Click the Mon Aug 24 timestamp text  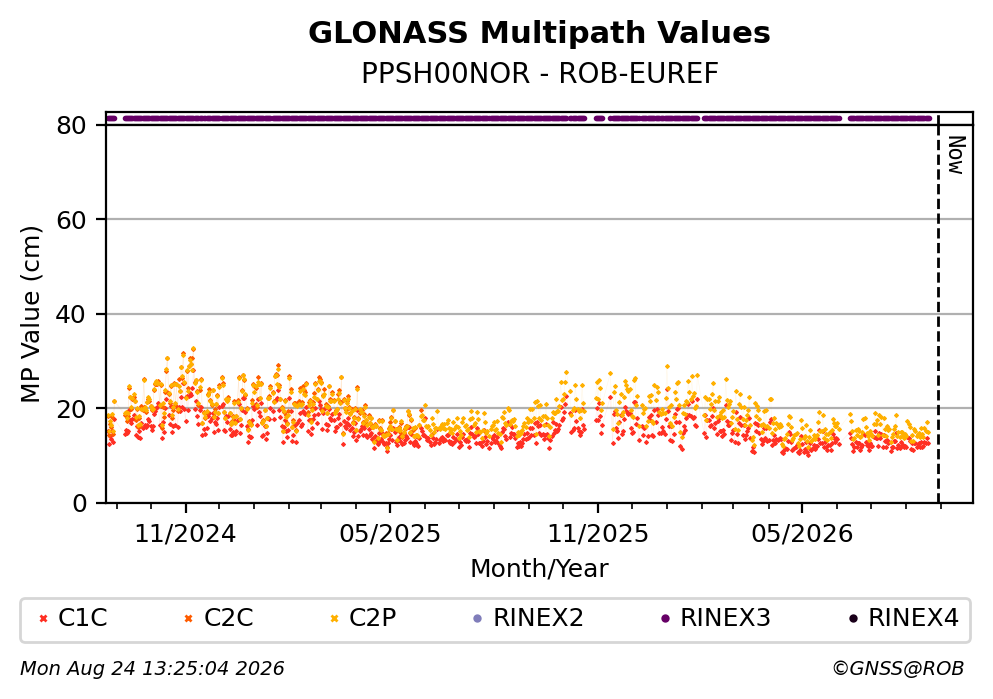[152, 669]
